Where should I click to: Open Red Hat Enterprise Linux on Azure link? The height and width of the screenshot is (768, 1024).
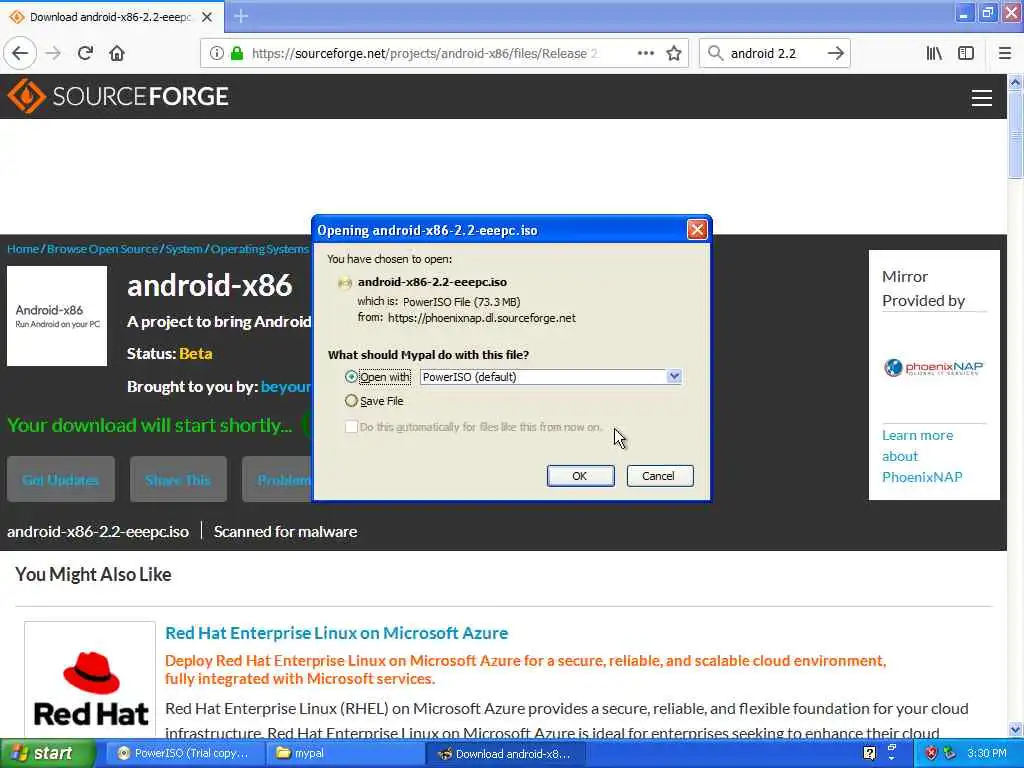336,633
